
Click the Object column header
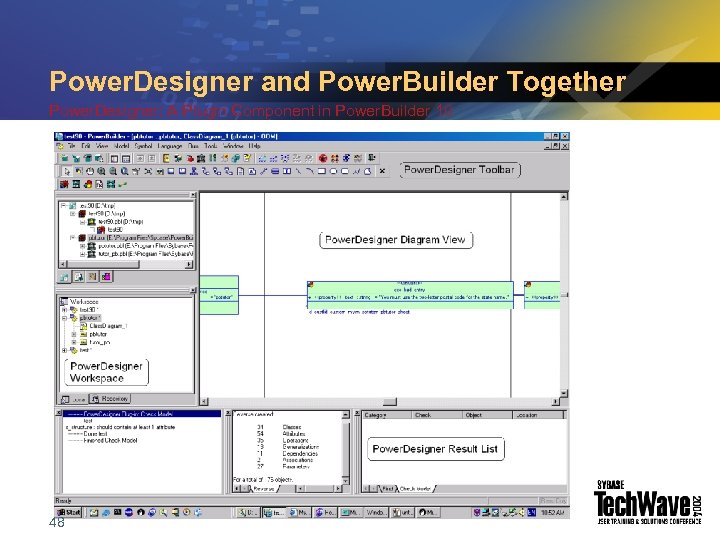point(487,415)
